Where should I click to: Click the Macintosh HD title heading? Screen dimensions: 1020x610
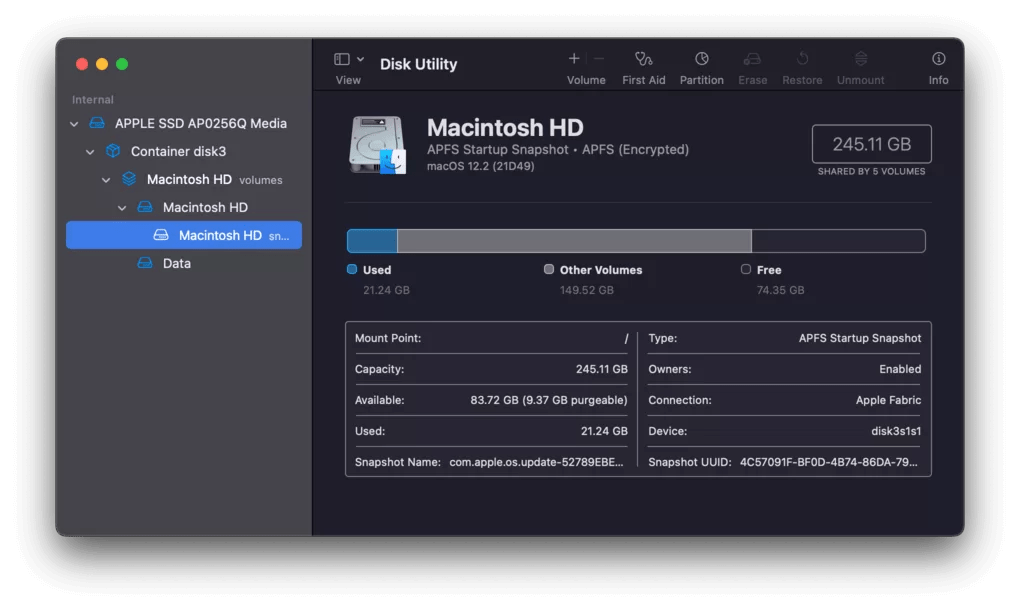505,127
